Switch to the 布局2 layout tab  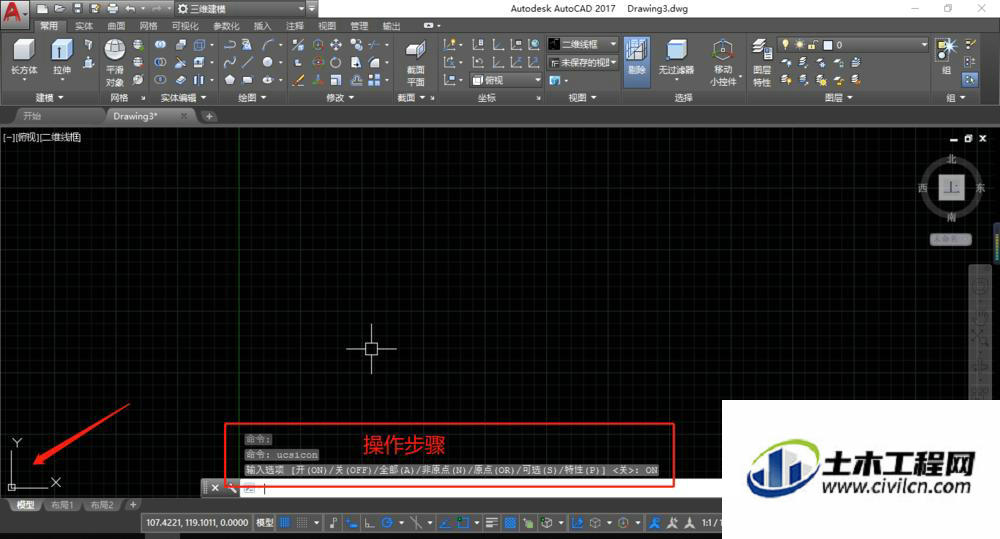[x=101, y=505]
